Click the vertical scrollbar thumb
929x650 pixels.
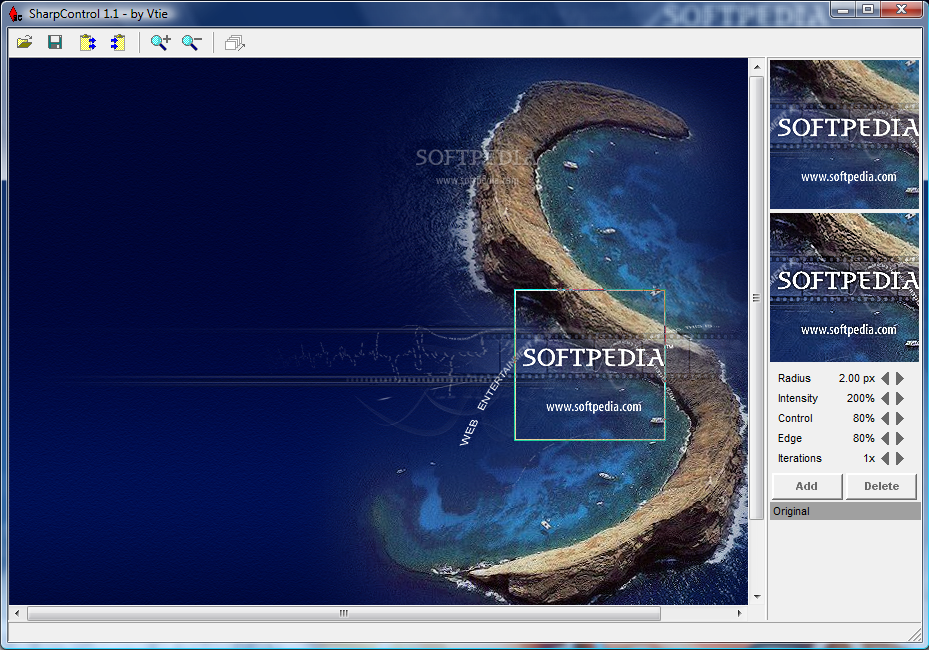click(x=757, y=298)
